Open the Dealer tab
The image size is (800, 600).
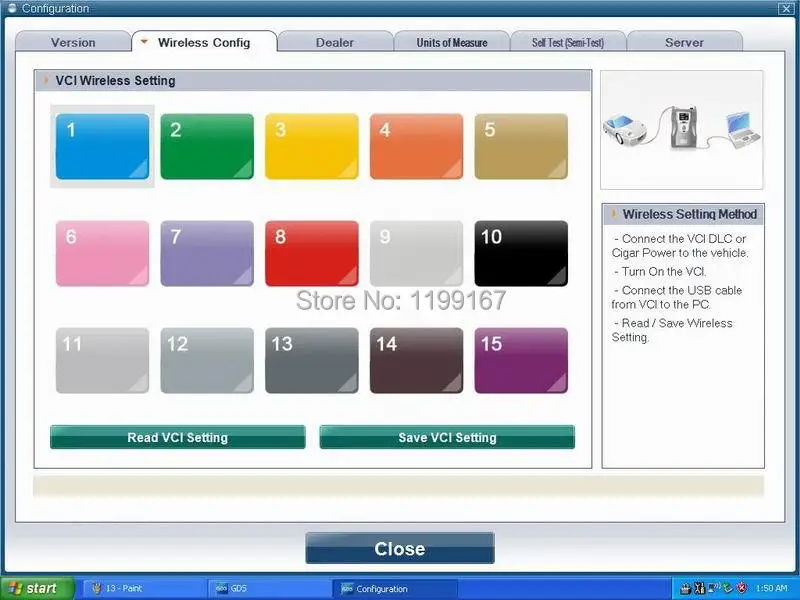(x=335, y=42)
